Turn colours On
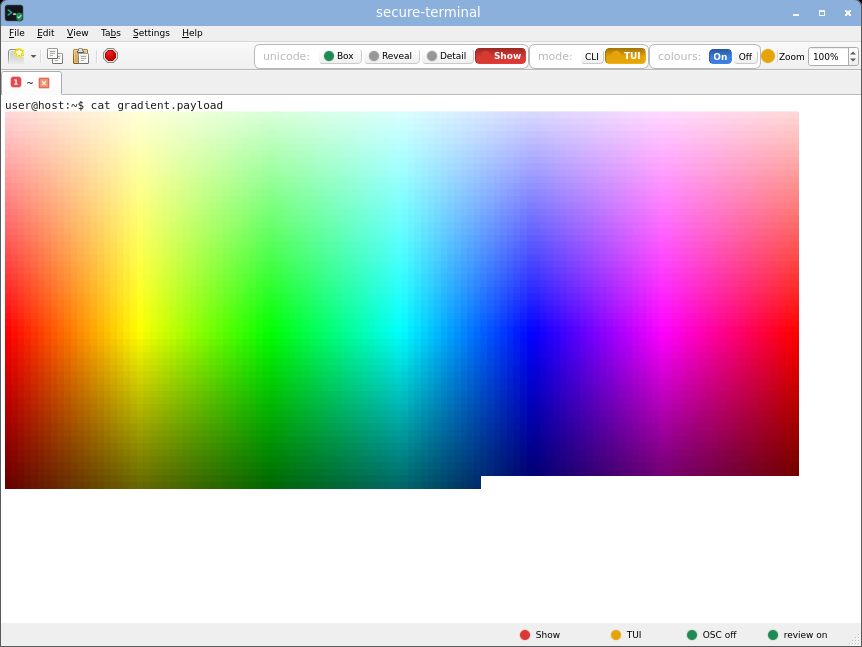 point(720,57)
